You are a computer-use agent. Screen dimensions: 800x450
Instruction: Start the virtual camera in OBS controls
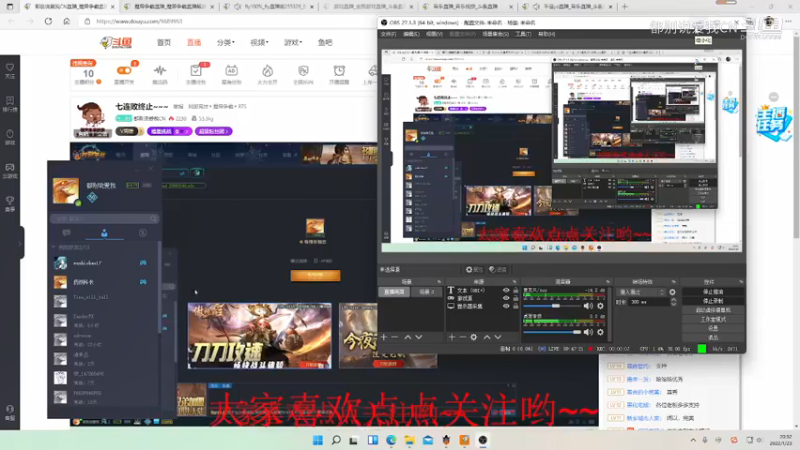(713, 310)
